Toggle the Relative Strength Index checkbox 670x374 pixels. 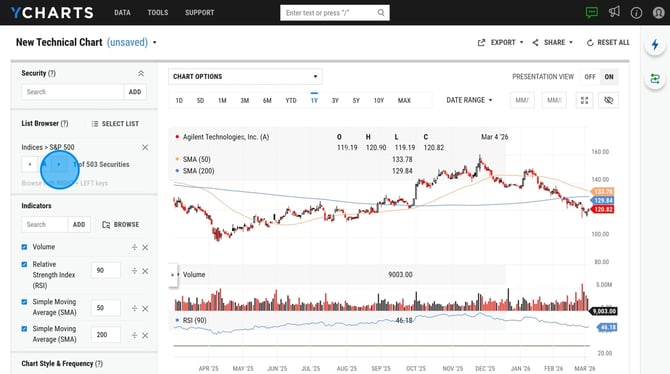click(24, 265)
